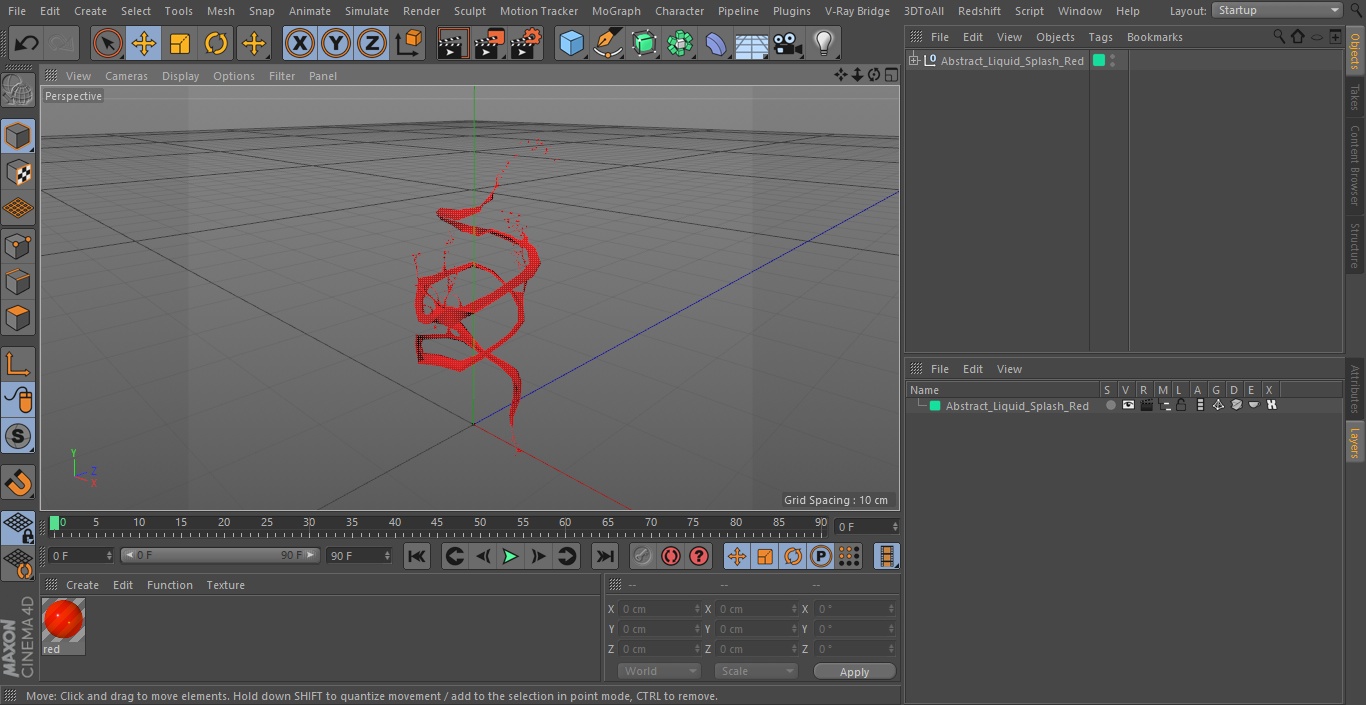Toggle Position keyframe recording
The image size is (1366, 705).
pos(737,556)
